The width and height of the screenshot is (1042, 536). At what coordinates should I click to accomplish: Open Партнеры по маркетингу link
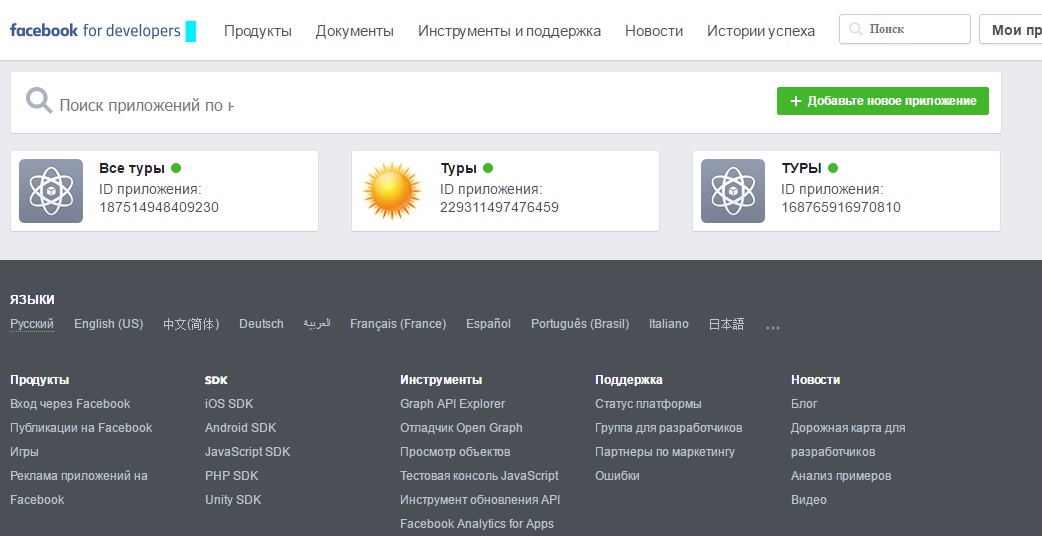click(665, 452)
